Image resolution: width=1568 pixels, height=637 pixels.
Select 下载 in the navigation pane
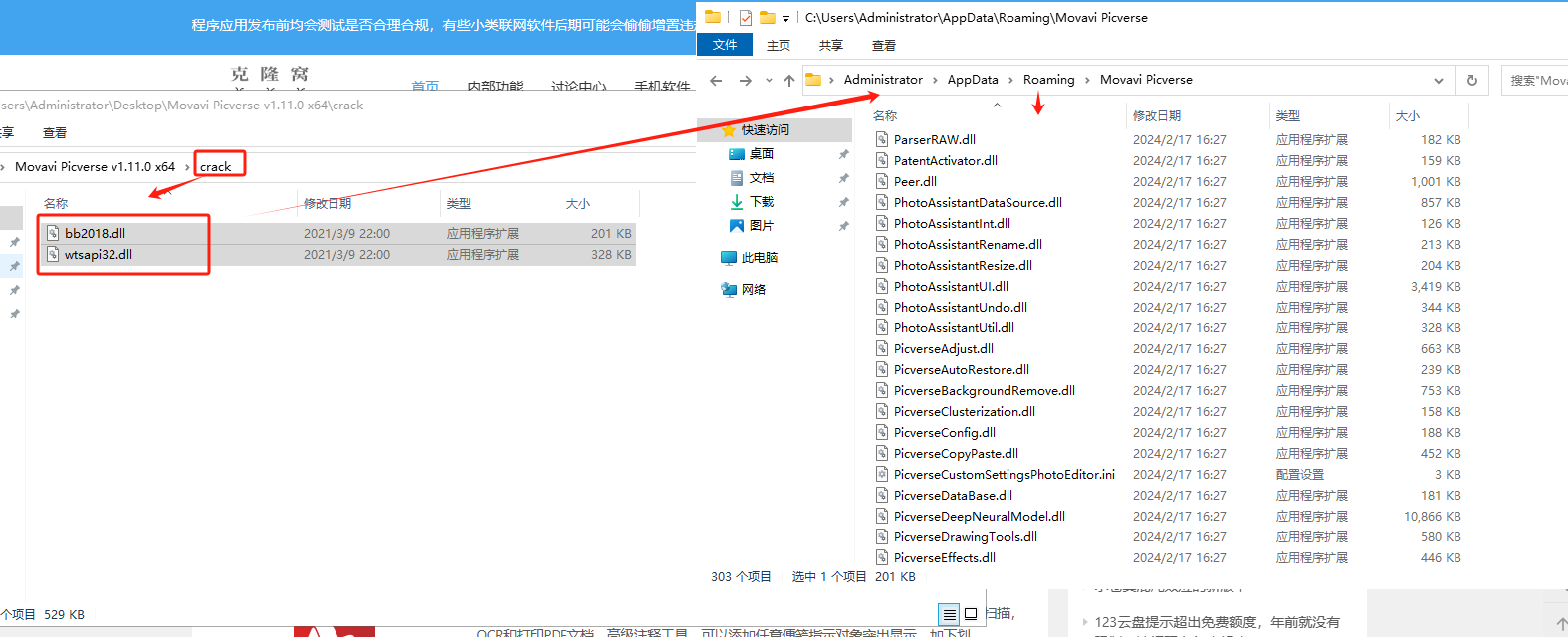pos(762,201)
